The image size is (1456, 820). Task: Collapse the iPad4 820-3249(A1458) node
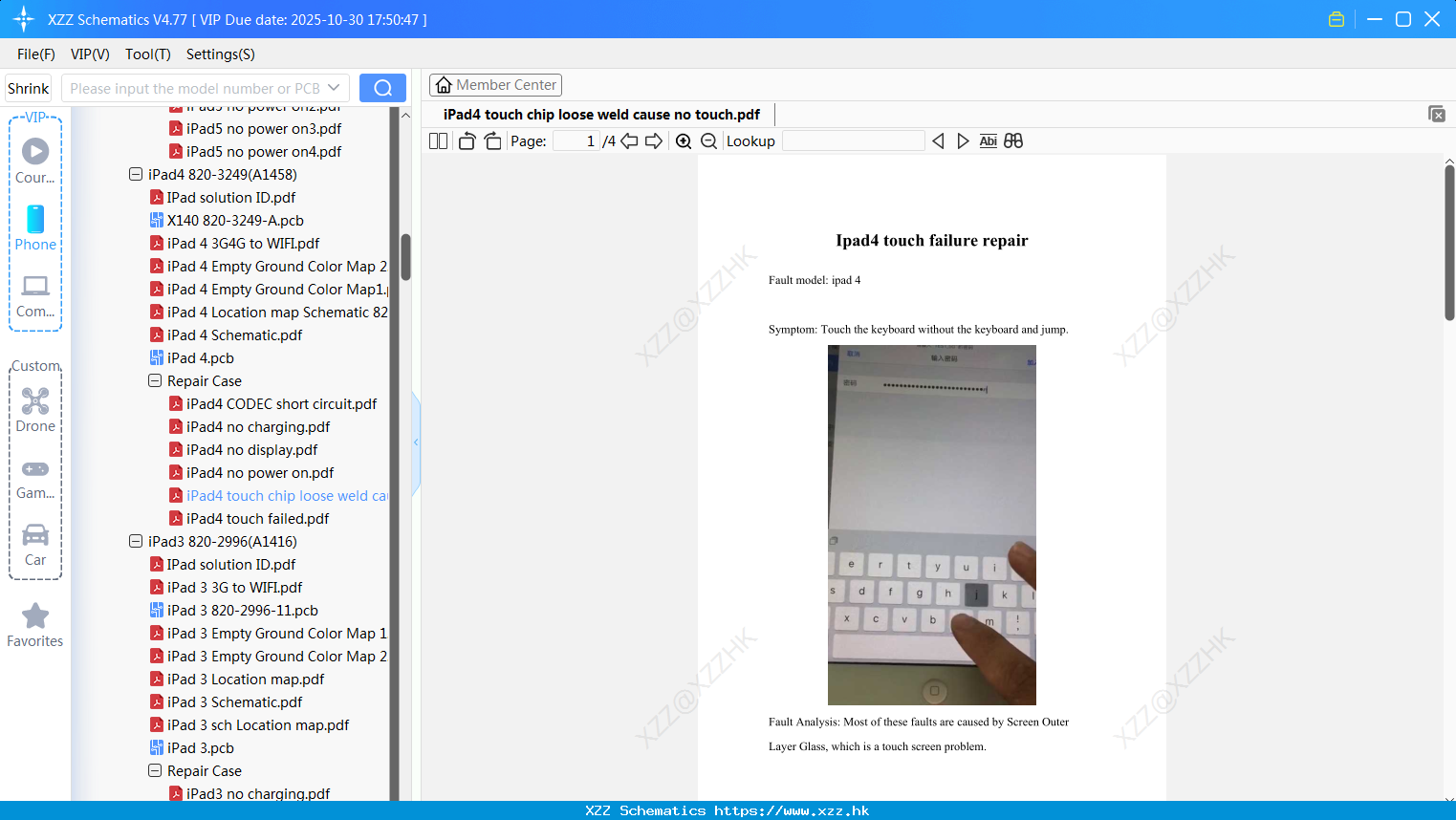tap(136, 175)
